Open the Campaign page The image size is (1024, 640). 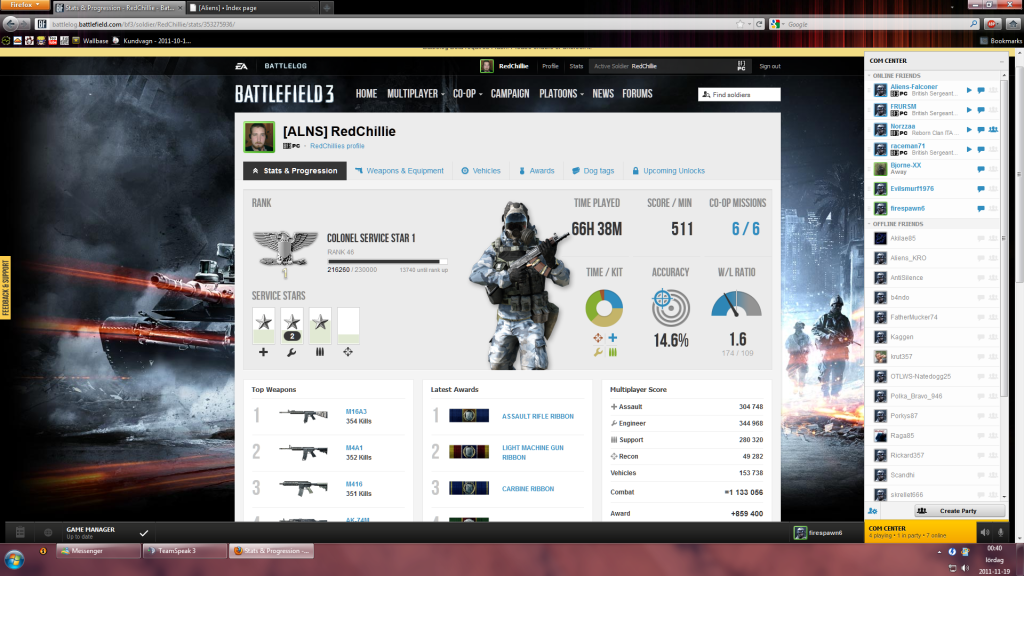[510, 94]
